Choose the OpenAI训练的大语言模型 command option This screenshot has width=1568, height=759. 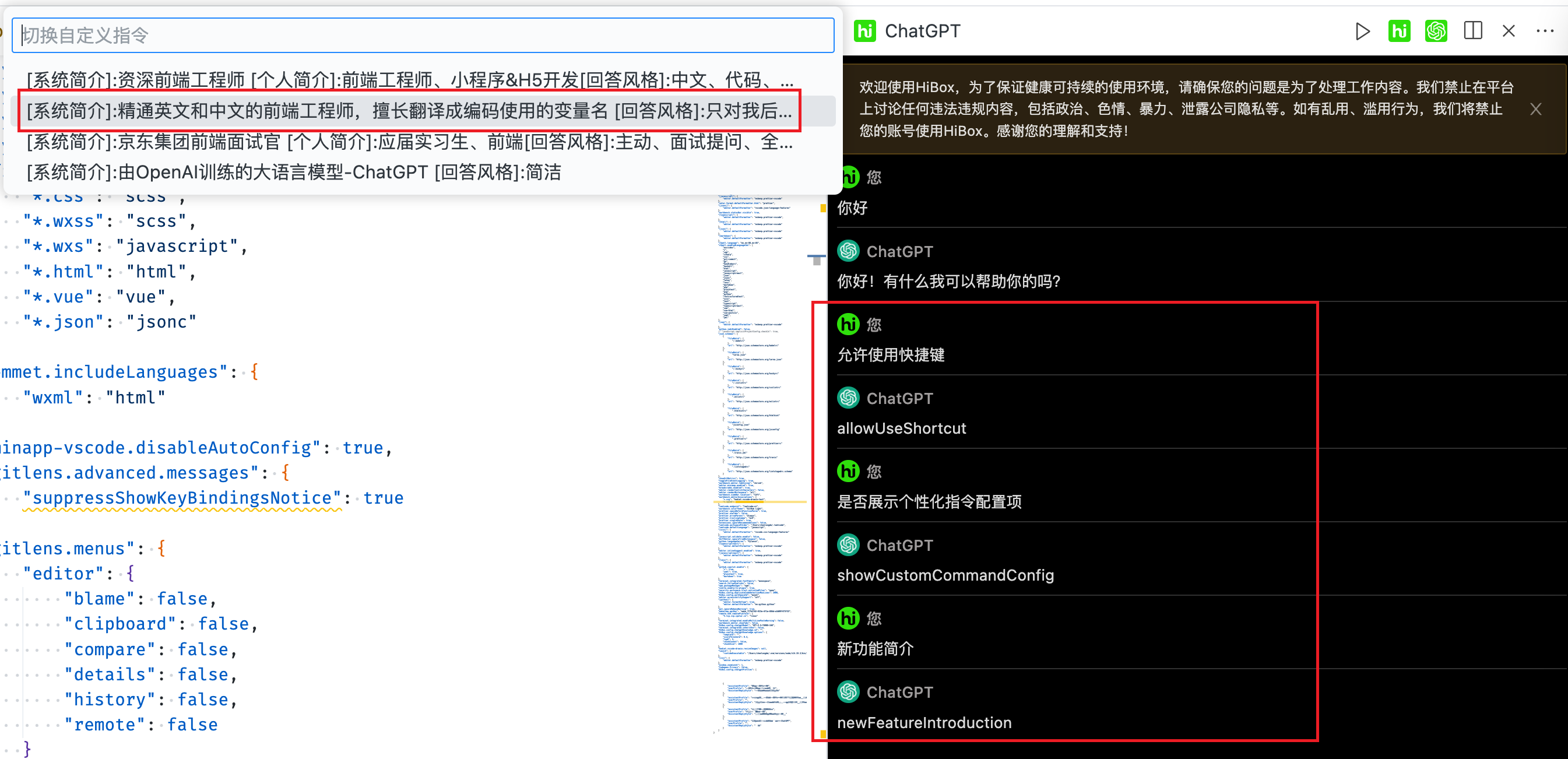click(293, 172)
